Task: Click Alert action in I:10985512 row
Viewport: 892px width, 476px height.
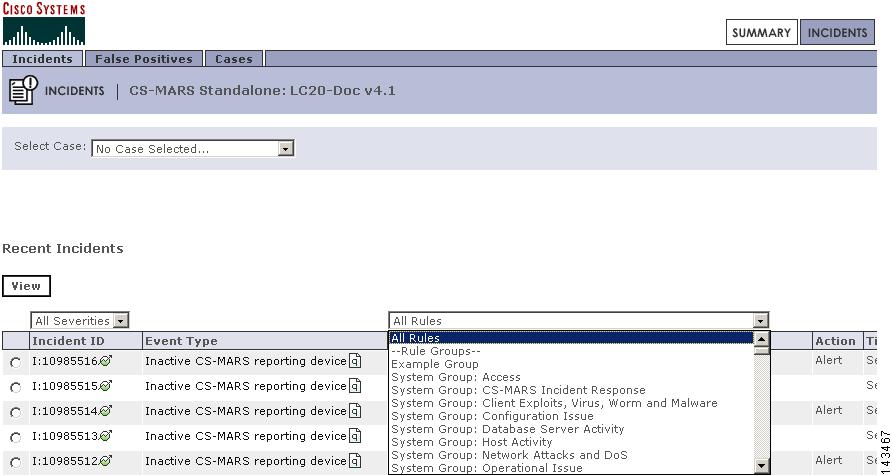Action: 828,460
